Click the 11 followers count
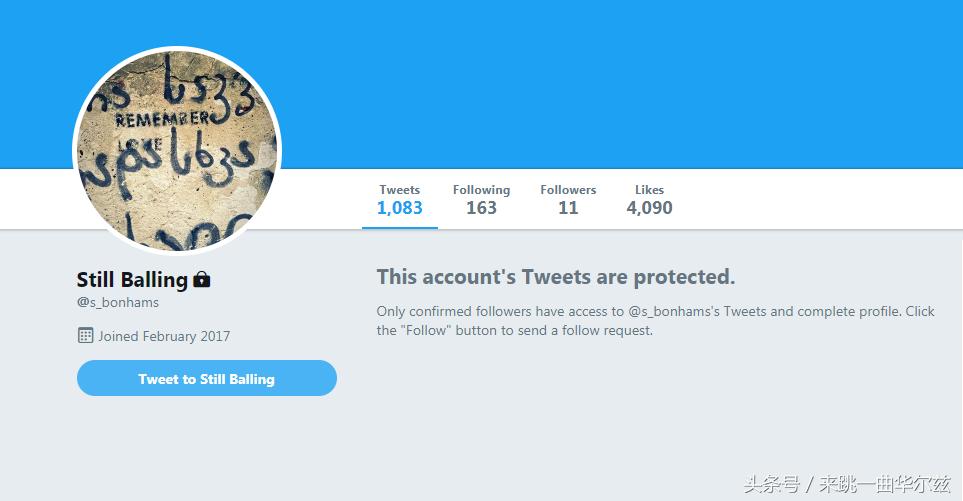Image resolution: width=963 pixels, height=501 pixels. point(568,208)
